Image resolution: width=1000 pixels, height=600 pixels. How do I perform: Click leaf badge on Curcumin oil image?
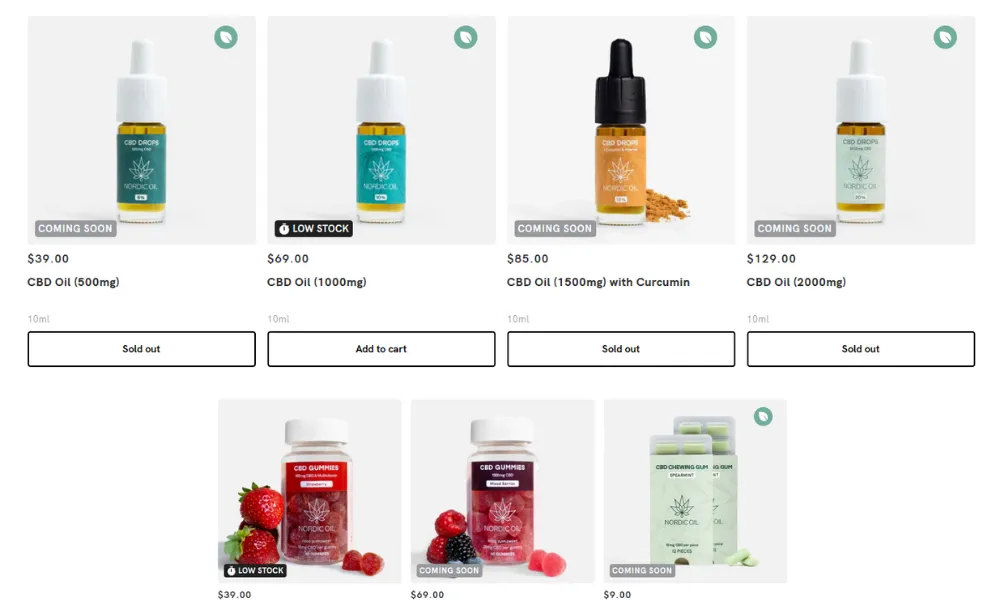(x=705, y=37)
